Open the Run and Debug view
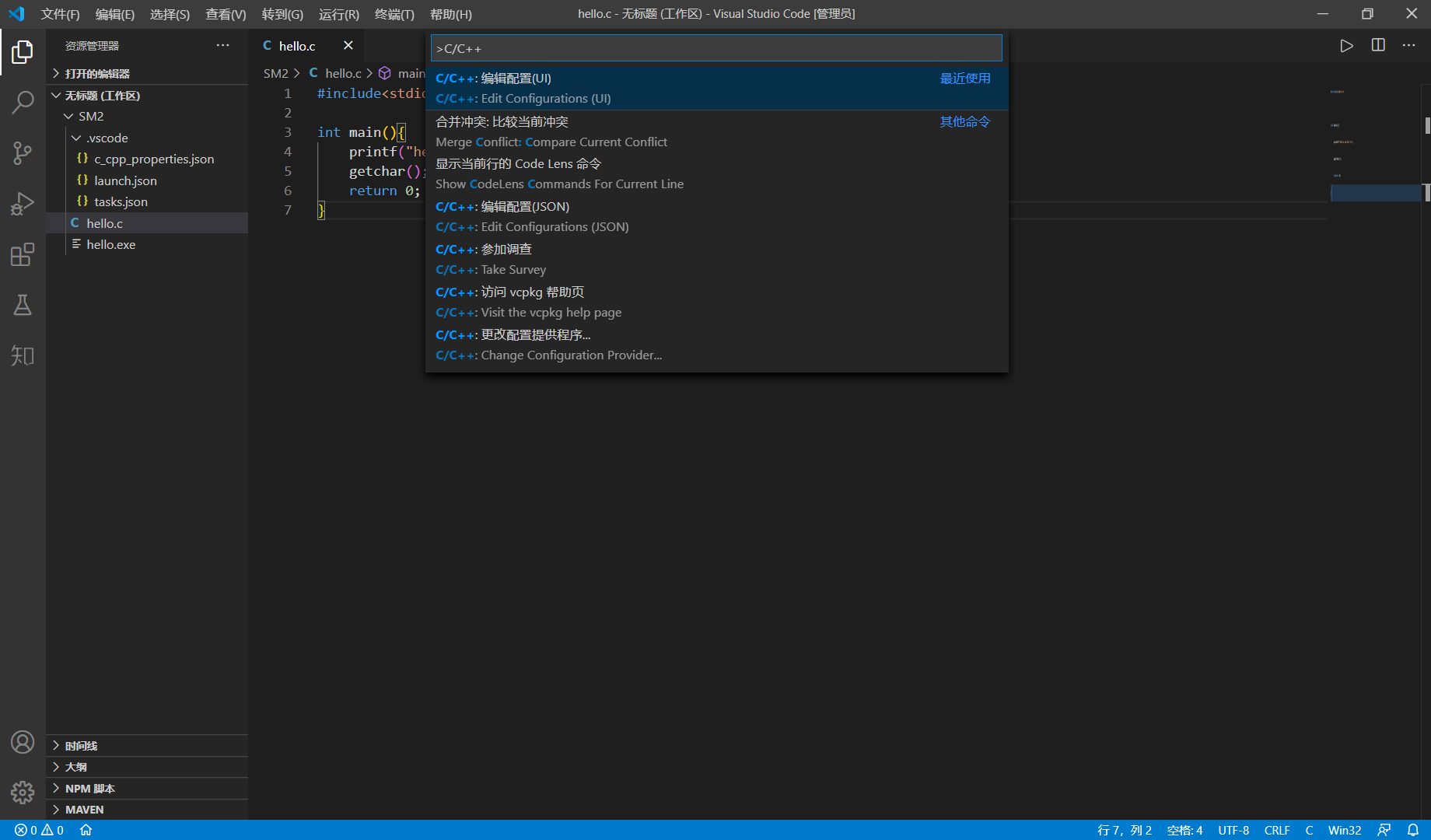Viewport: 1431px width, 840px height. coord(23,204)
